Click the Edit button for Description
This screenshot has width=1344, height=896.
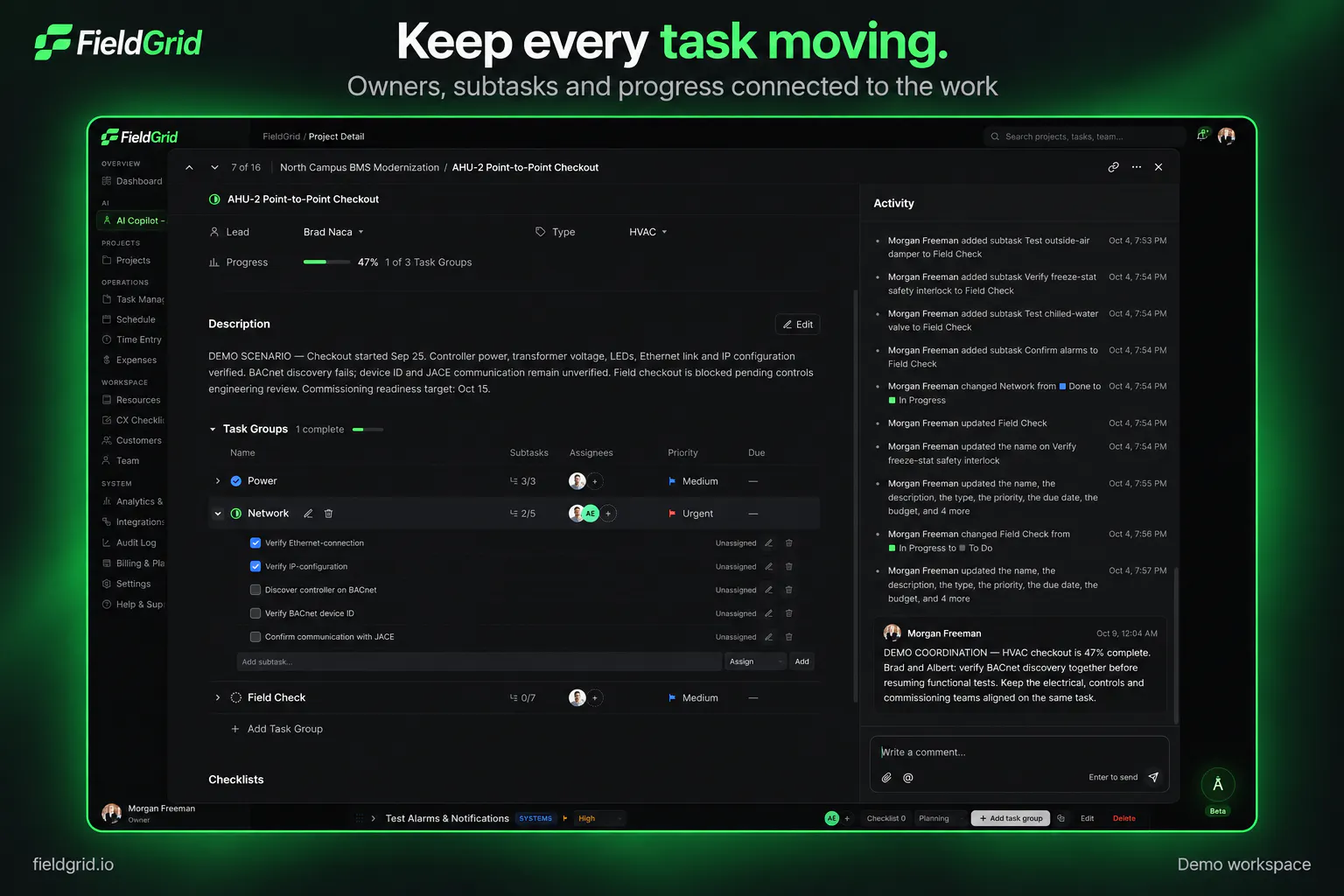click(797, 325)
